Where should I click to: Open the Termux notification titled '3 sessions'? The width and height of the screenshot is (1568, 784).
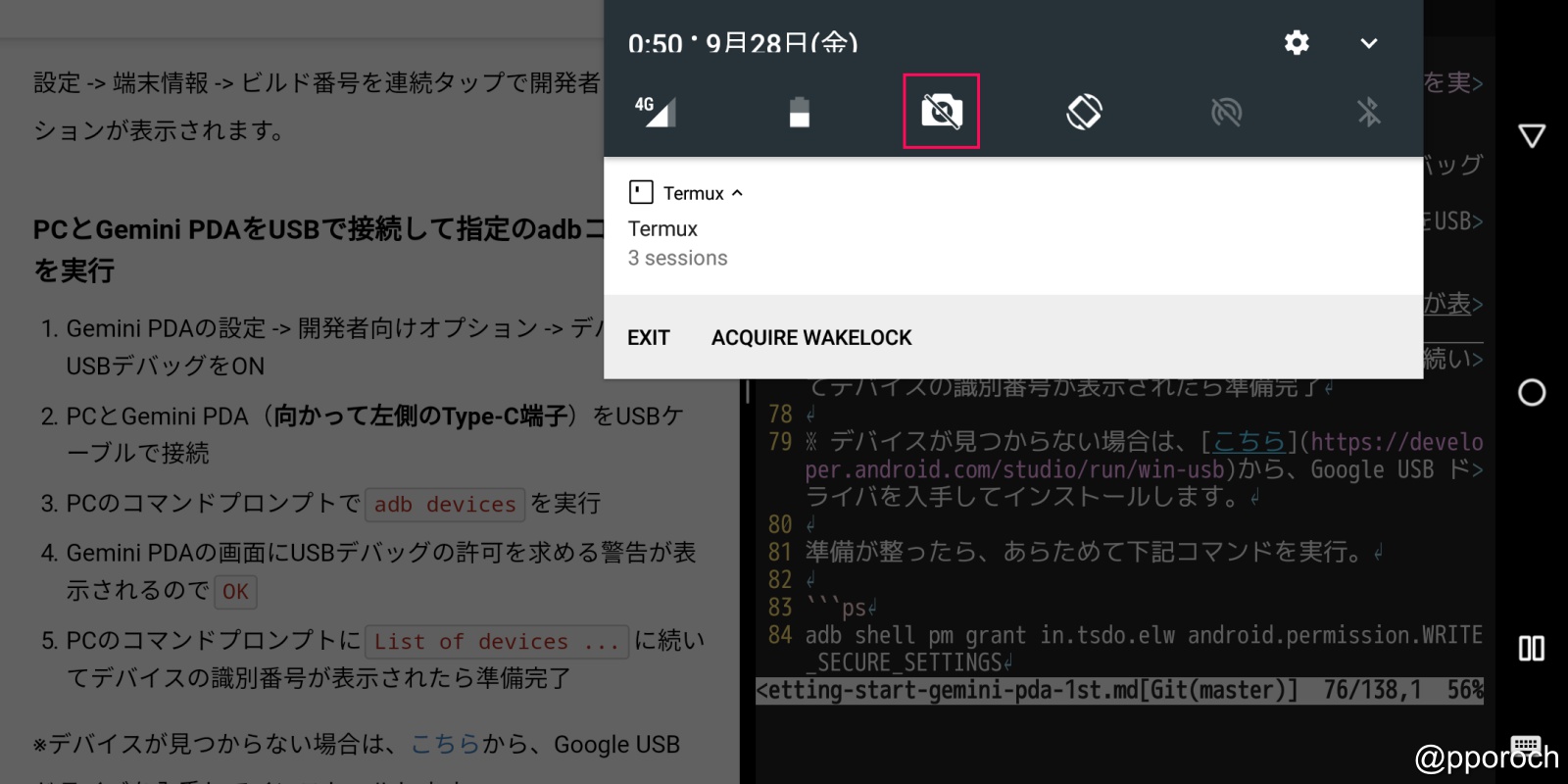tap(1013, 243)
